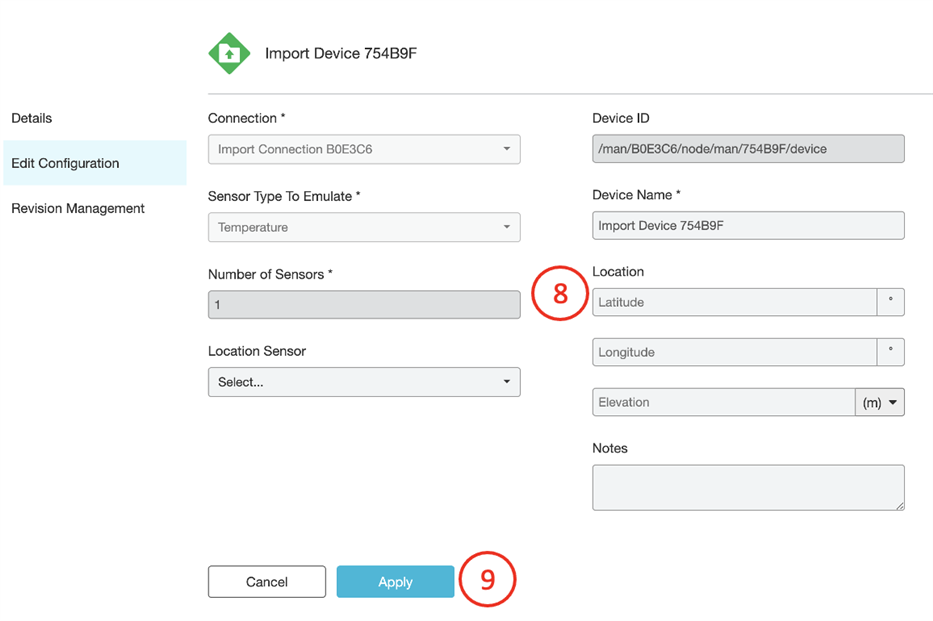Open the Connection dropdown
The height and width of the screenshot is (621, 933).
coord(364,149)
